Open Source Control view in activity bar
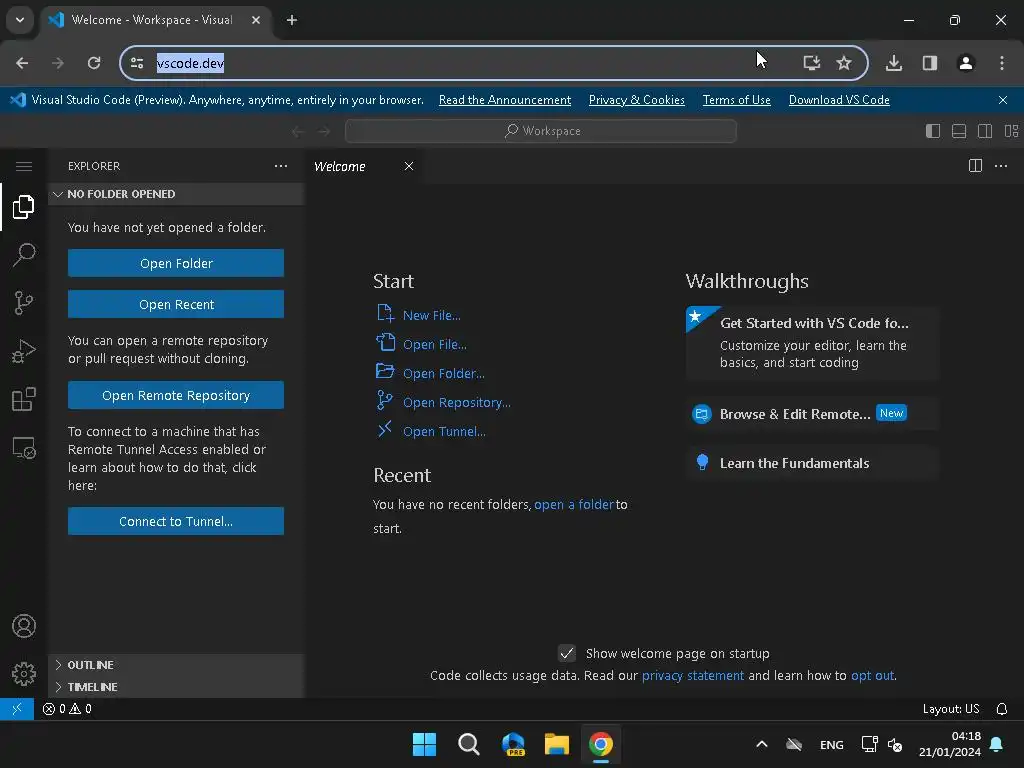 coord(24,303)
